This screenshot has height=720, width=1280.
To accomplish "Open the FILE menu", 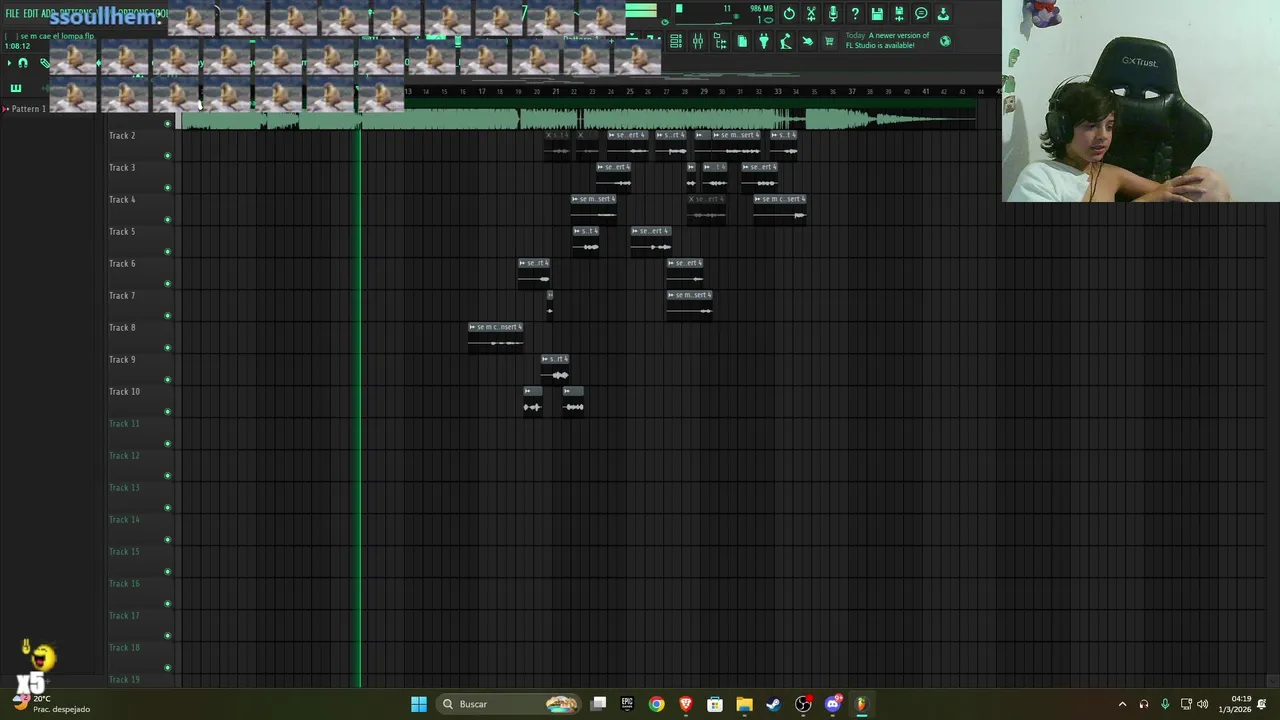I will 12,14.
